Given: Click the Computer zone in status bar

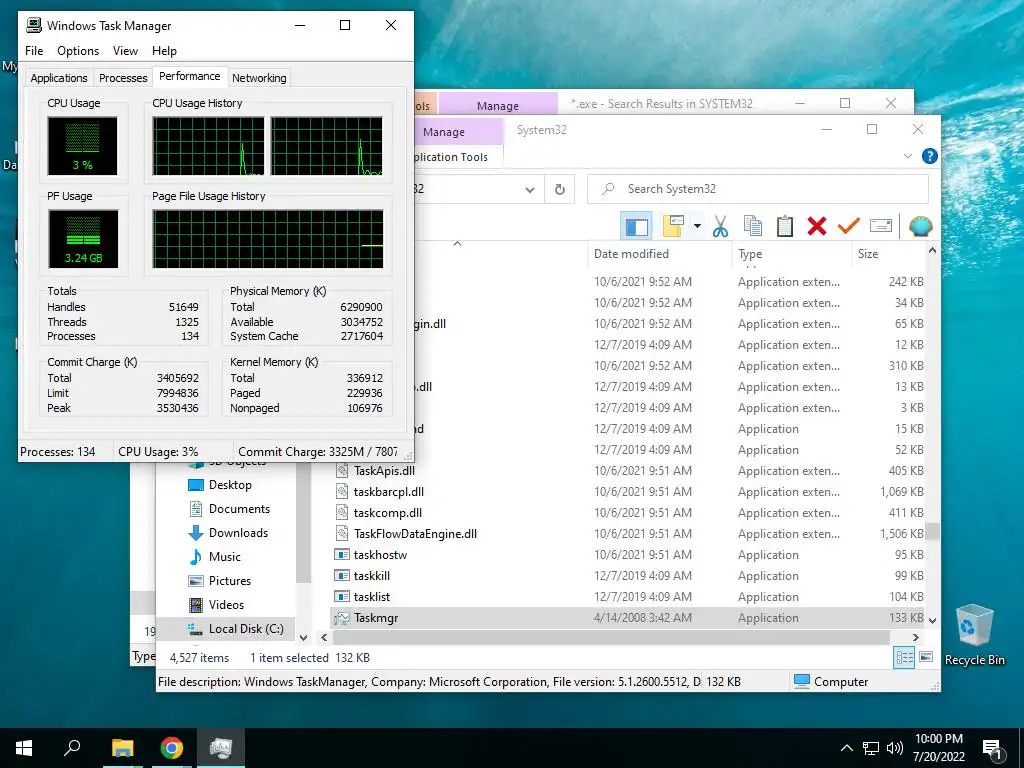Looking at the screenshot, I should [831, 682].
